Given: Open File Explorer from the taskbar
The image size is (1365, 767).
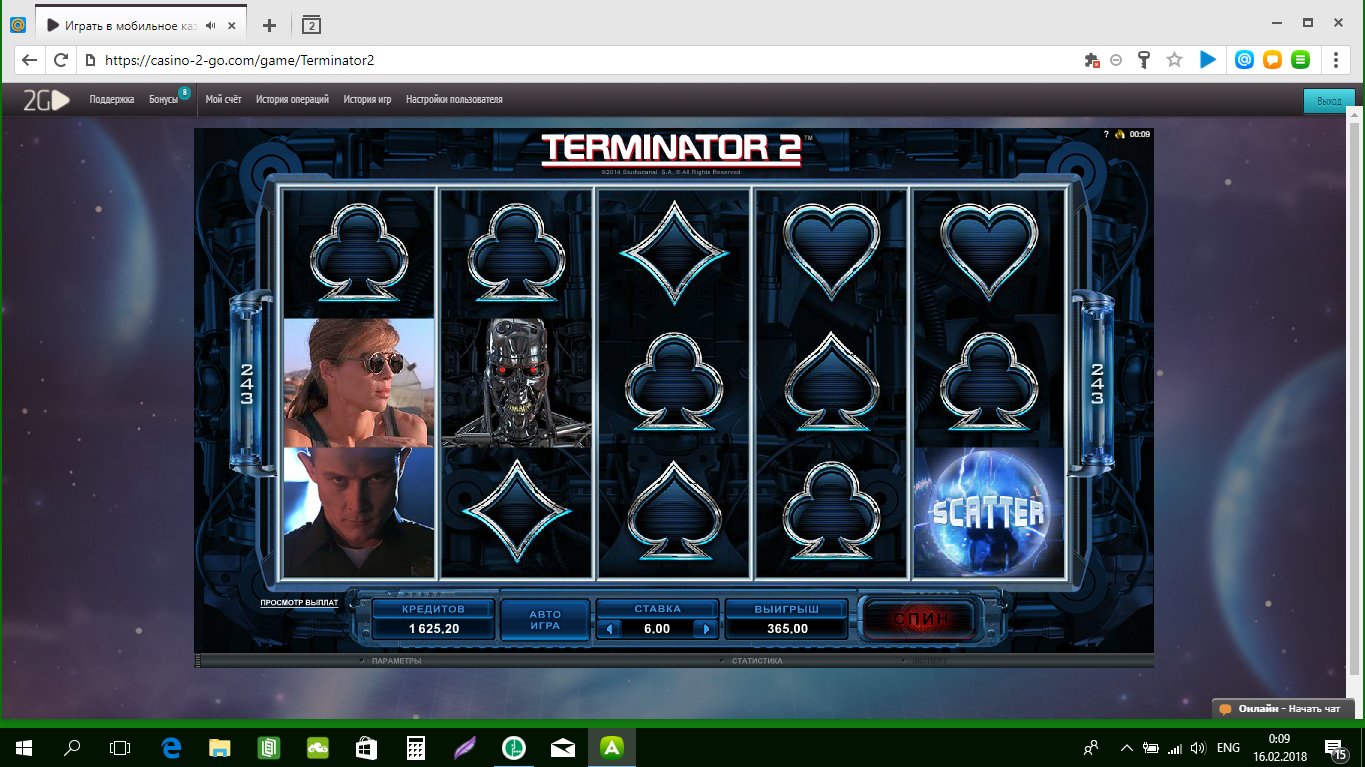Looking at the screenshot, I should click(220, 747).
